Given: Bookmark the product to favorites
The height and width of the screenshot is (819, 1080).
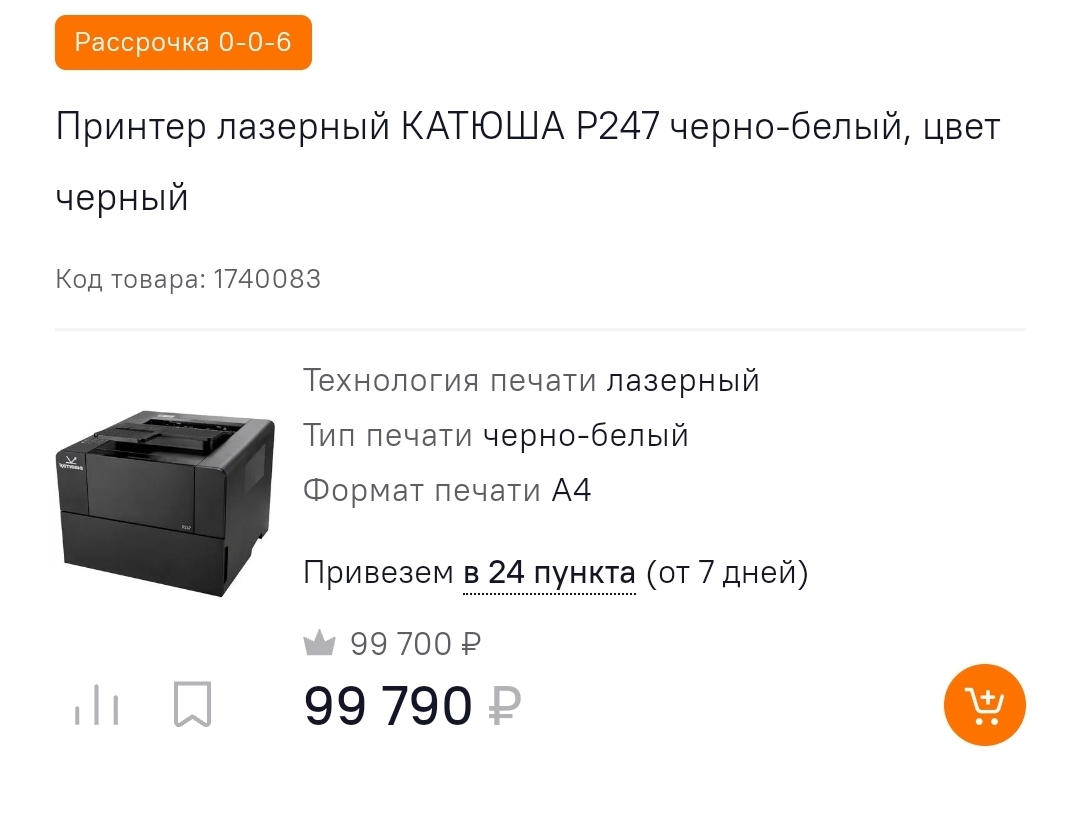Looking at the screenshot, I should click(x=192, y=705).
